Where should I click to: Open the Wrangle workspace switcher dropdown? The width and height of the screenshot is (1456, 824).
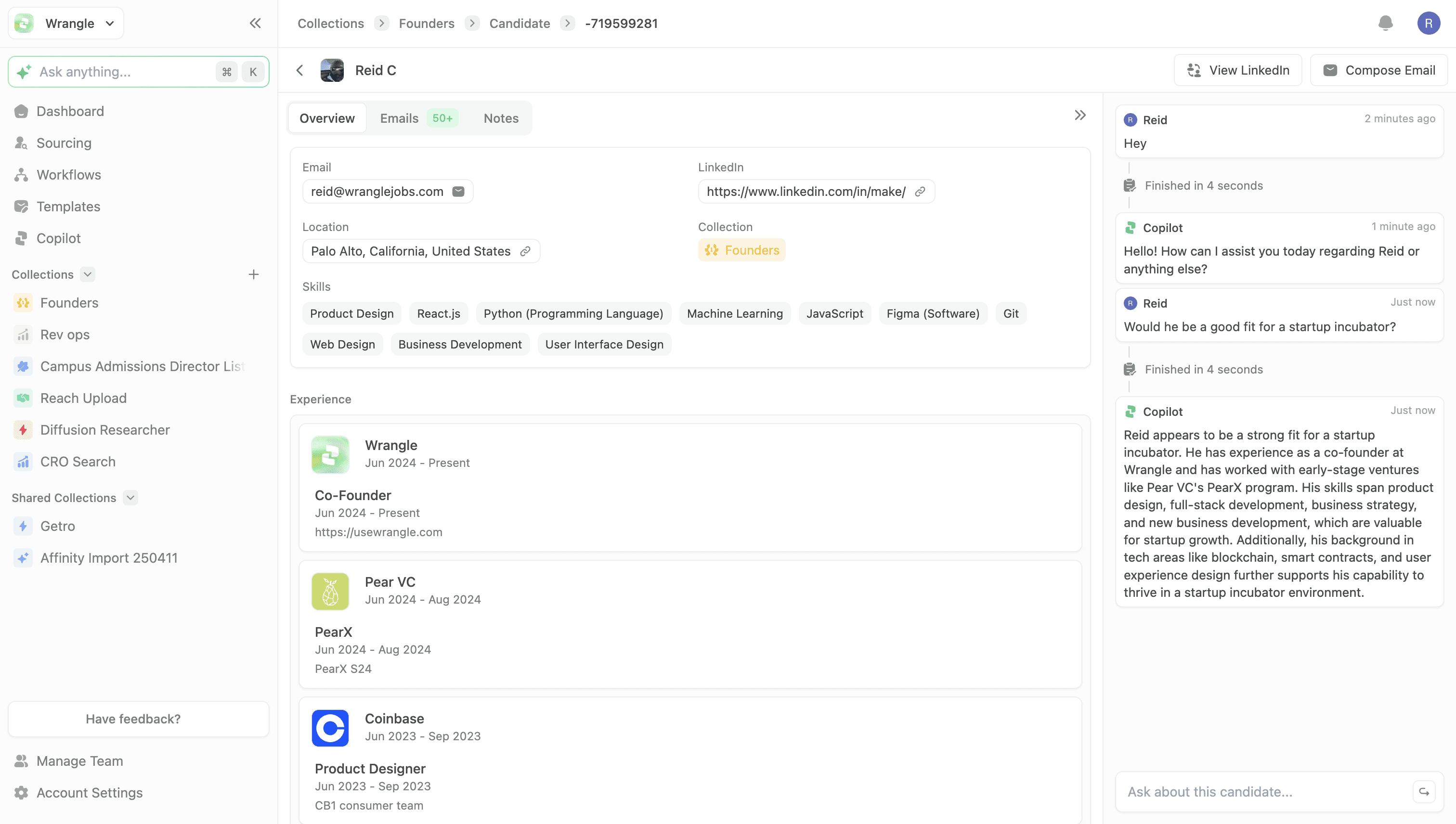[x=65, y=23]
